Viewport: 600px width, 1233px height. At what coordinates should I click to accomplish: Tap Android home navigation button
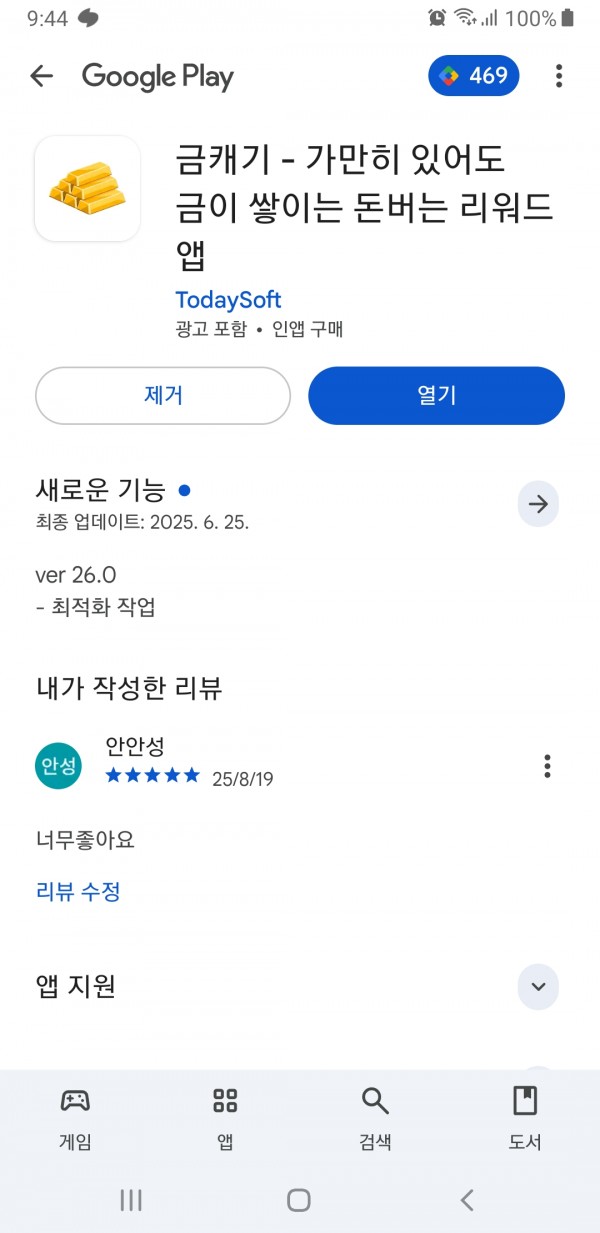click(298, 1200)
